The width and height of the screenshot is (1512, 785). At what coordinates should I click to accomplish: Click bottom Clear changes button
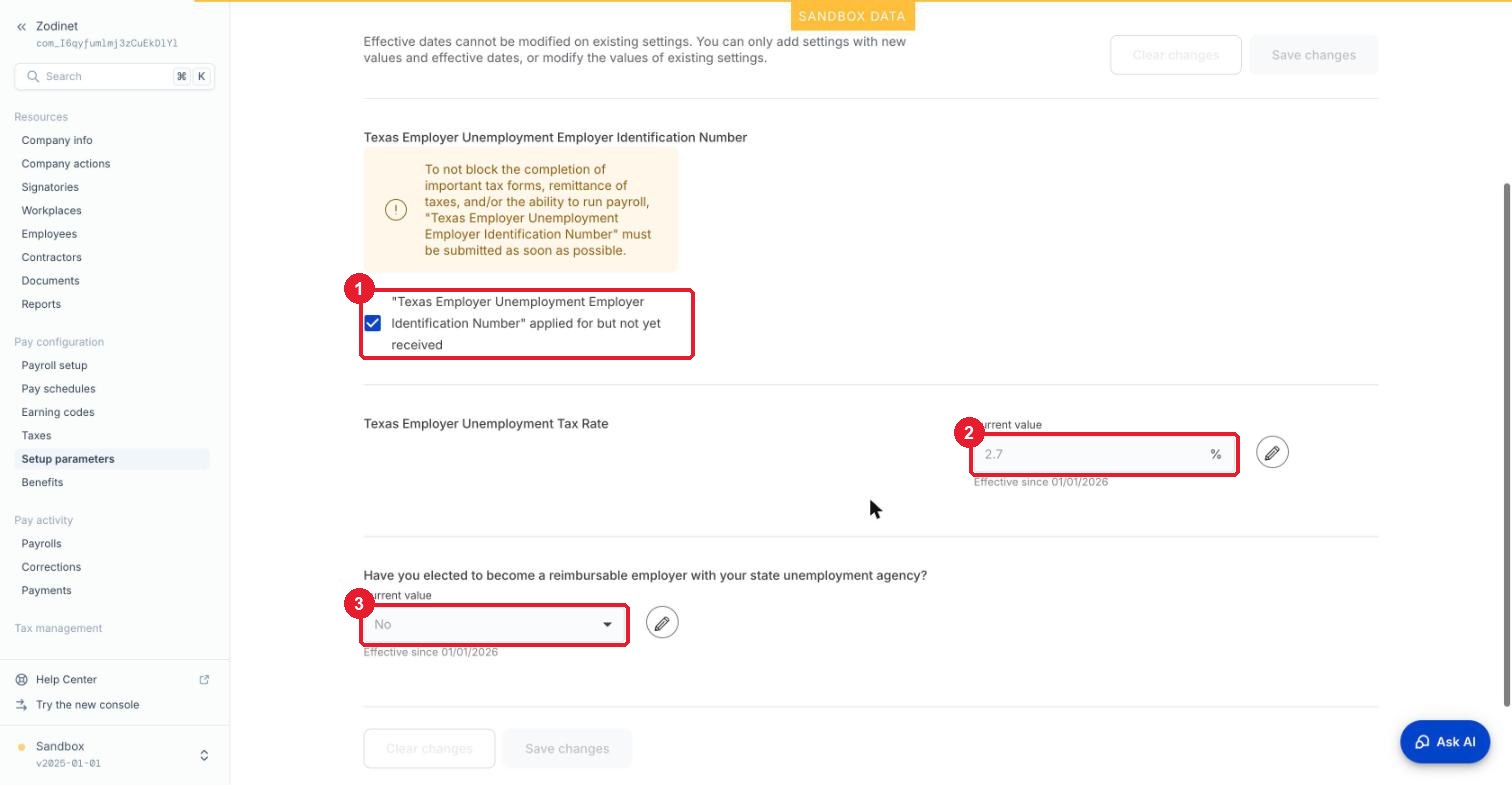[x=429, y=749]
